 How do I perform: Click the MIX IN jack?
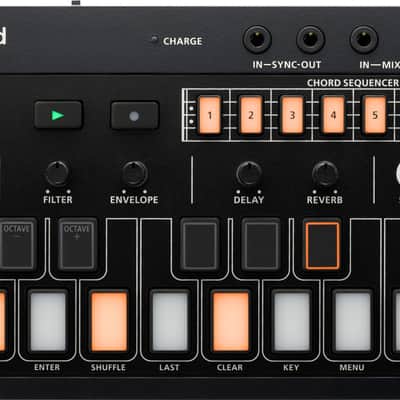click(364, 39)
